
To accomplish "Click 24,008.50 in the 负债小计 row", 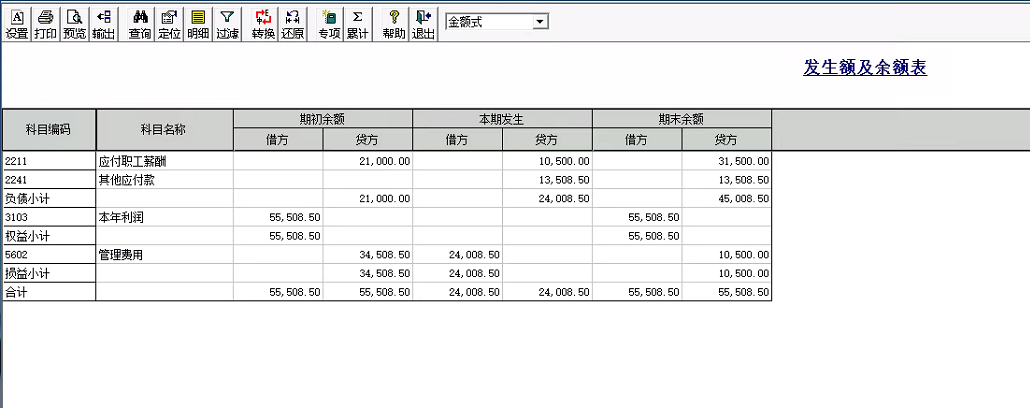I will 547,198.
